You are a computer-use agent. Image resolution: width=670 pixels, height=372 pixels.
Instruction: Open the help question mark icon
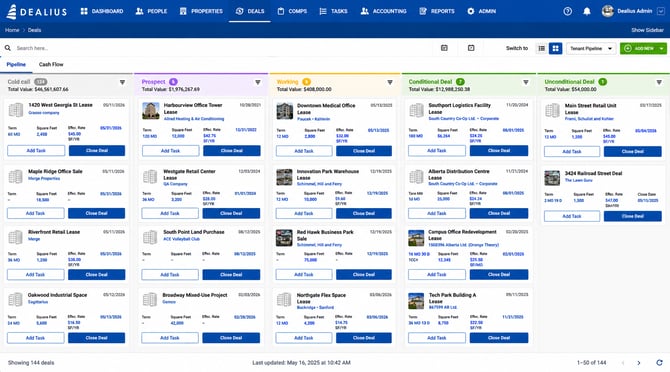(567, 12)
